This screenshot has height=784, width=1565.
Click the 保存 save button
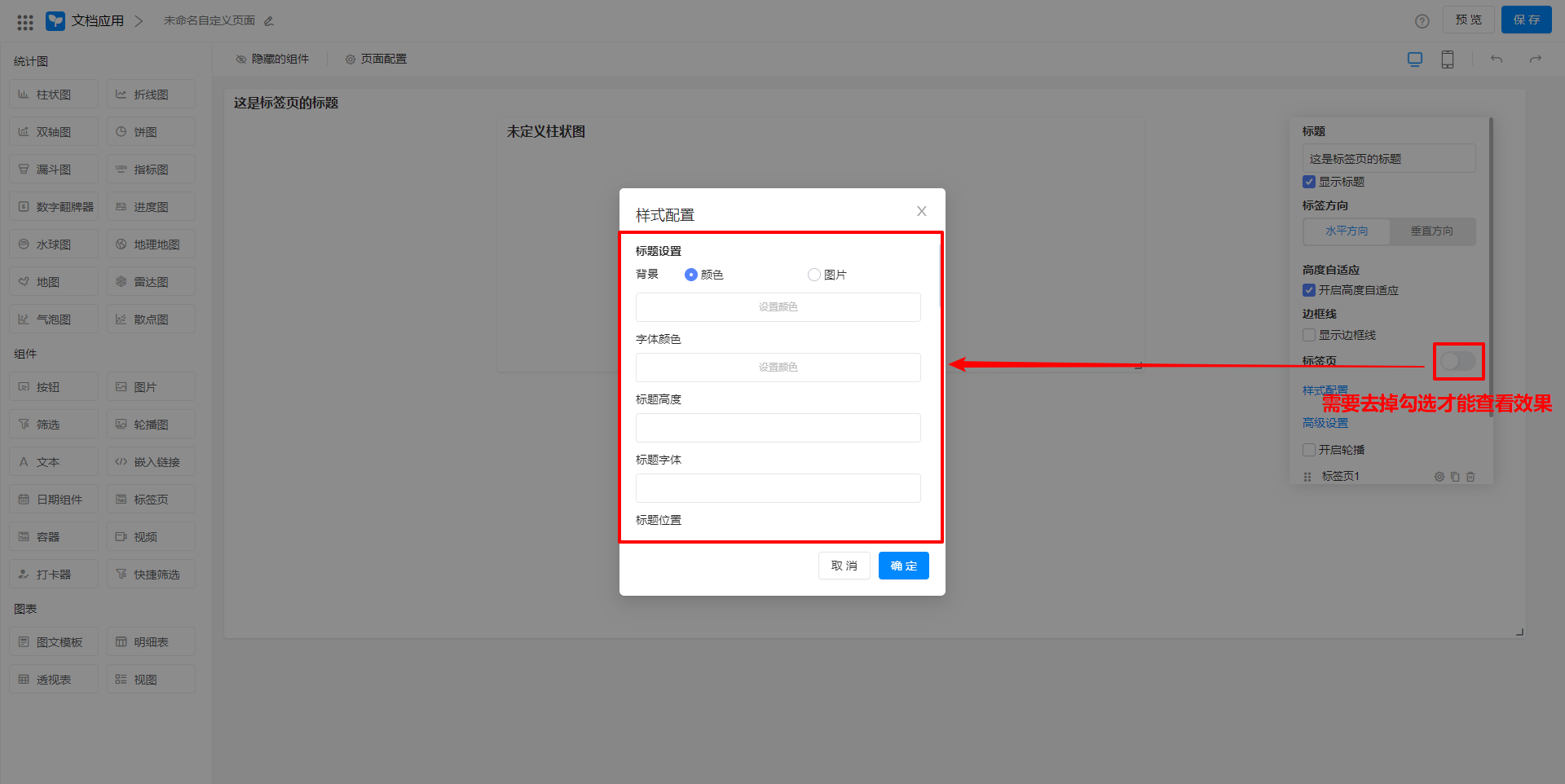tap(1526, 20)
